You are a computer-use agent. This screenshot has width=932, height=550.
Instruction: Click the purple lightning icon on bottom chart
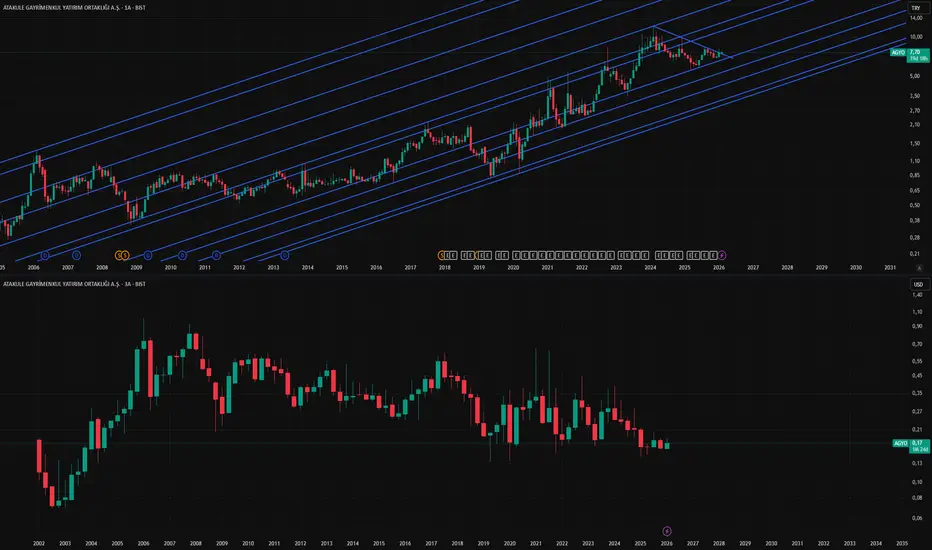(667, 531)
